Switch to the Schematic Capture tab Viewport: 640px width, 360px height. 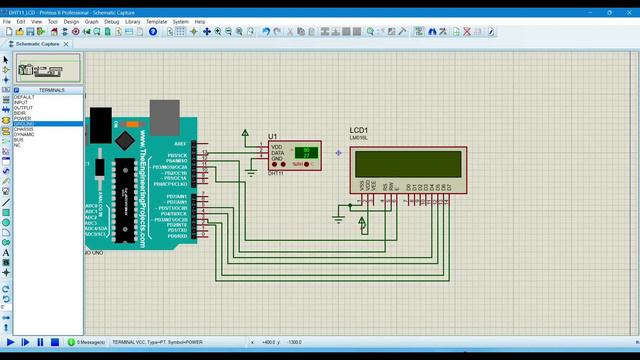coord(38,44)
